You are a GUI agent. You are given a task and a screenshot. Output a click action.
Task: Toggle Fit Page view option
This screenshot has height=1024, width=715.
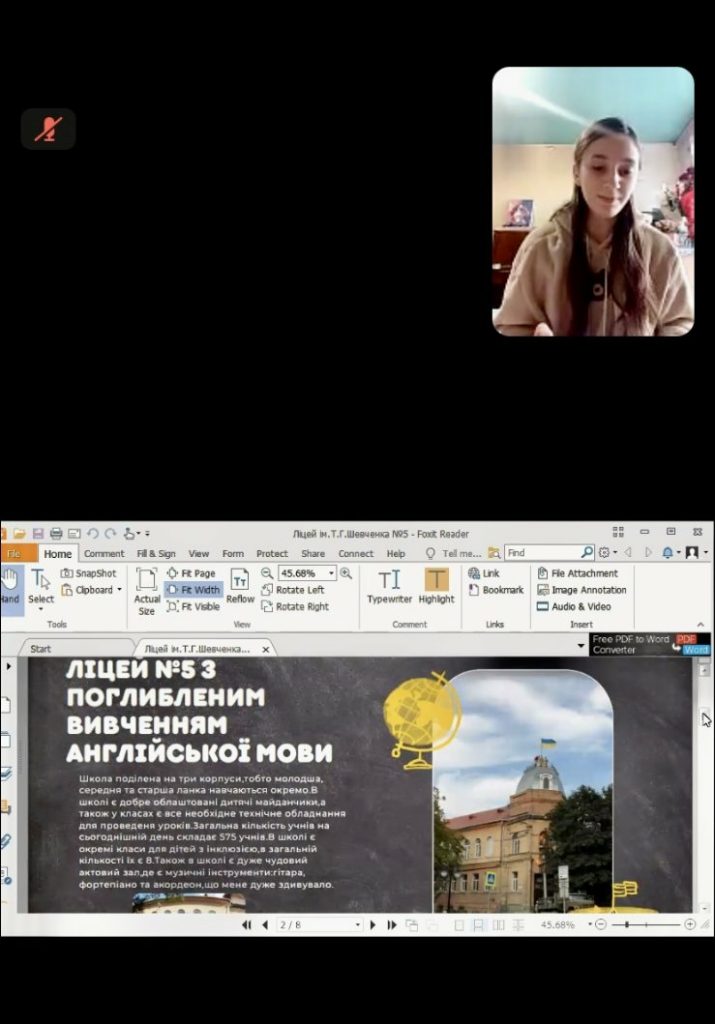191,573
